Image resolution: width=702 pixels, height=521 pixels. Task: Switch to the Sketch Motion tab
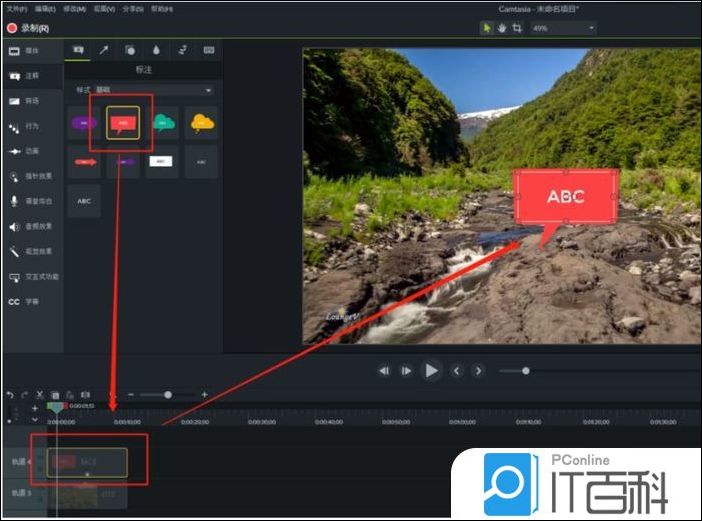click(x=182, y=50)
